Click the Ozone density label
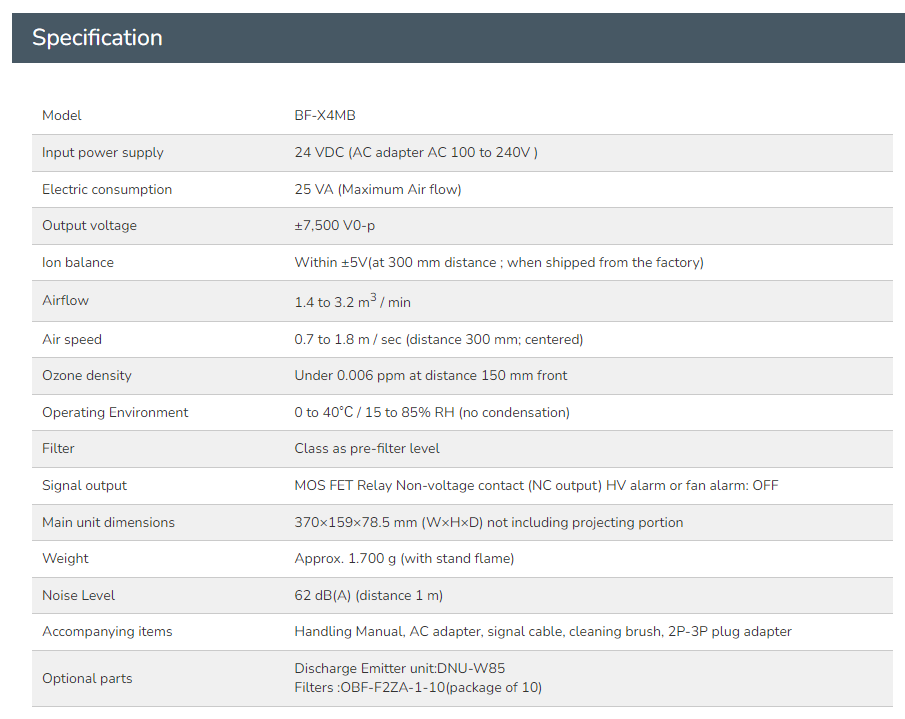905x719 pixels. (87, 376)
